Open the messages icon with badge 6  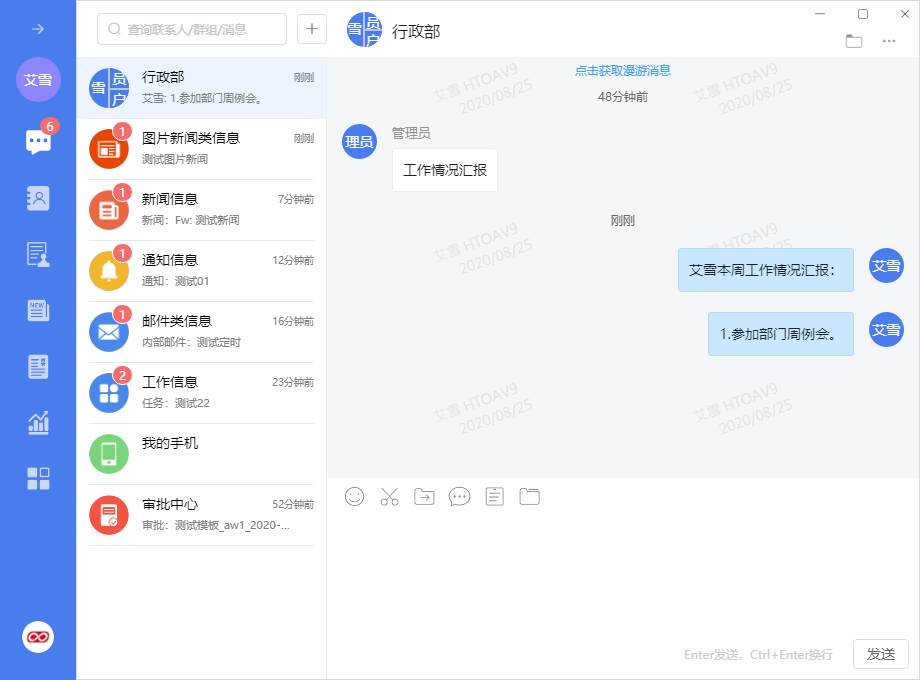coord(38,141)
